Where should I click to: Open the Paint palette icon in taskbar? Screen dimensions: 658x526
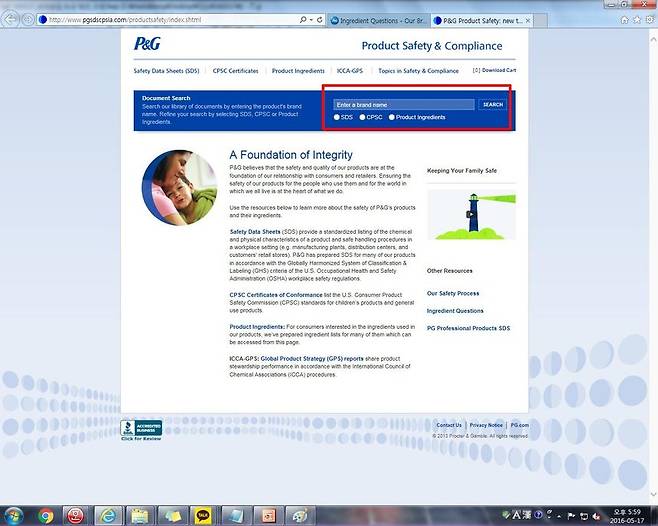[x=299, y=516]
